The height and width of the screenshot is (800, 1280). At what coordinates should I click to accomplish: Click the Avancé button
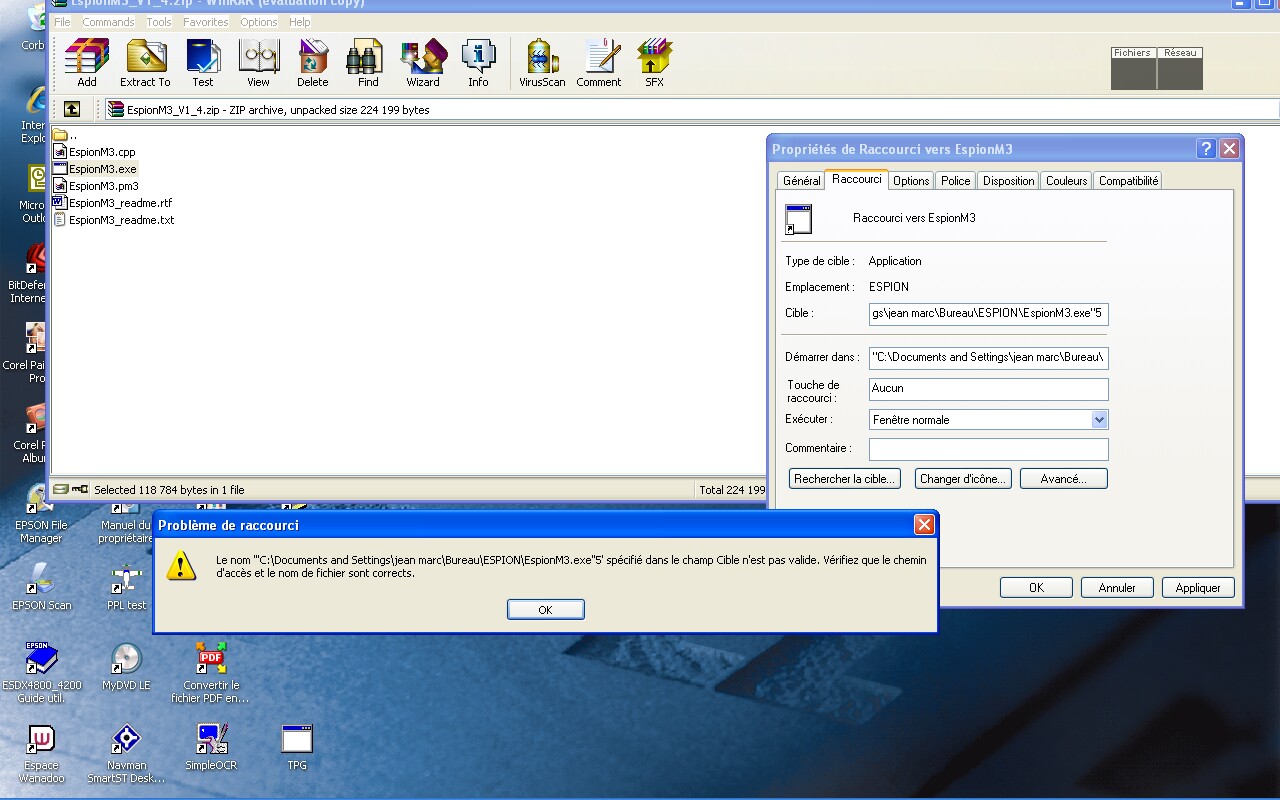point(1063,479)
